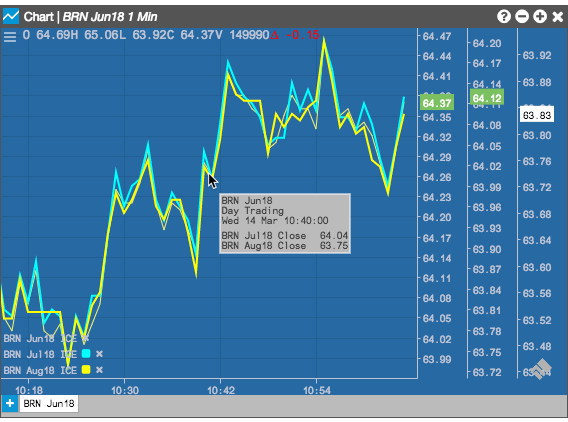Click the BRN Jul18 ICE legend label
The height and width of the screenshot is (422, 568).
click(40, 354)
